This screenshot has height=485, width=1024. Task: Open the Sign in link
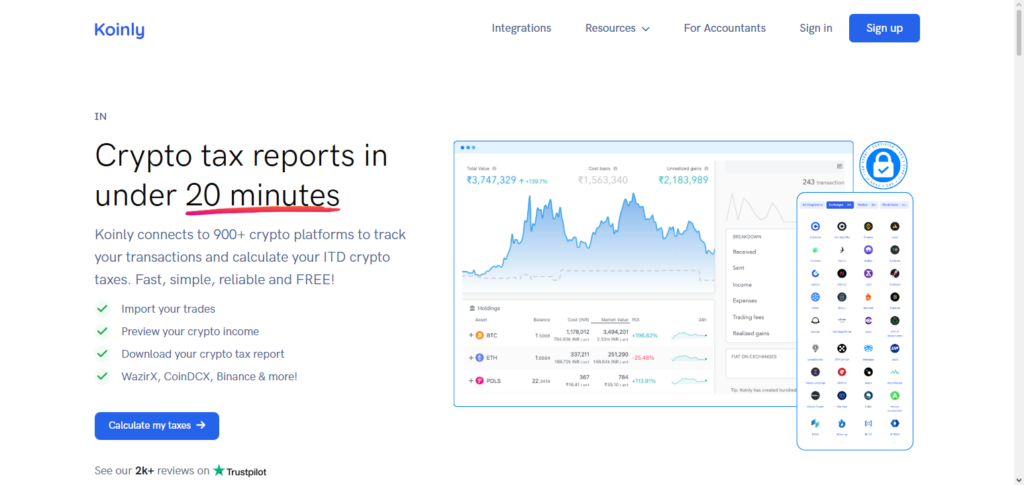pyautogui.click(x=815, y=28)
